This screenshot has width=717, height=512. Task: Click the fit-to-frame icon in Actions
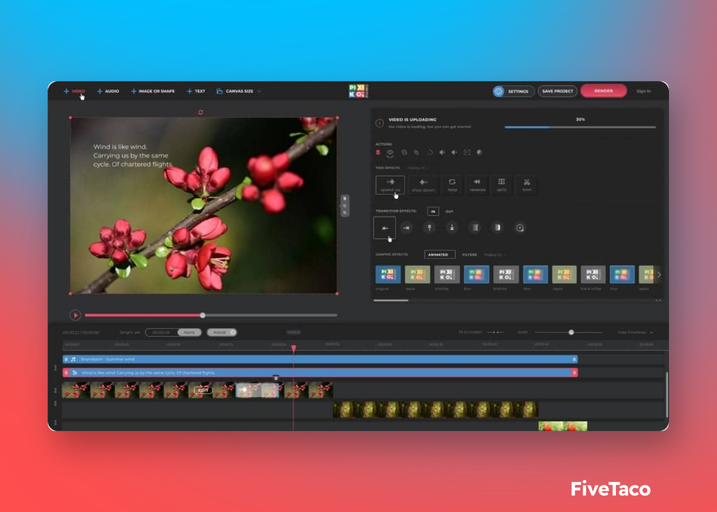467,152
